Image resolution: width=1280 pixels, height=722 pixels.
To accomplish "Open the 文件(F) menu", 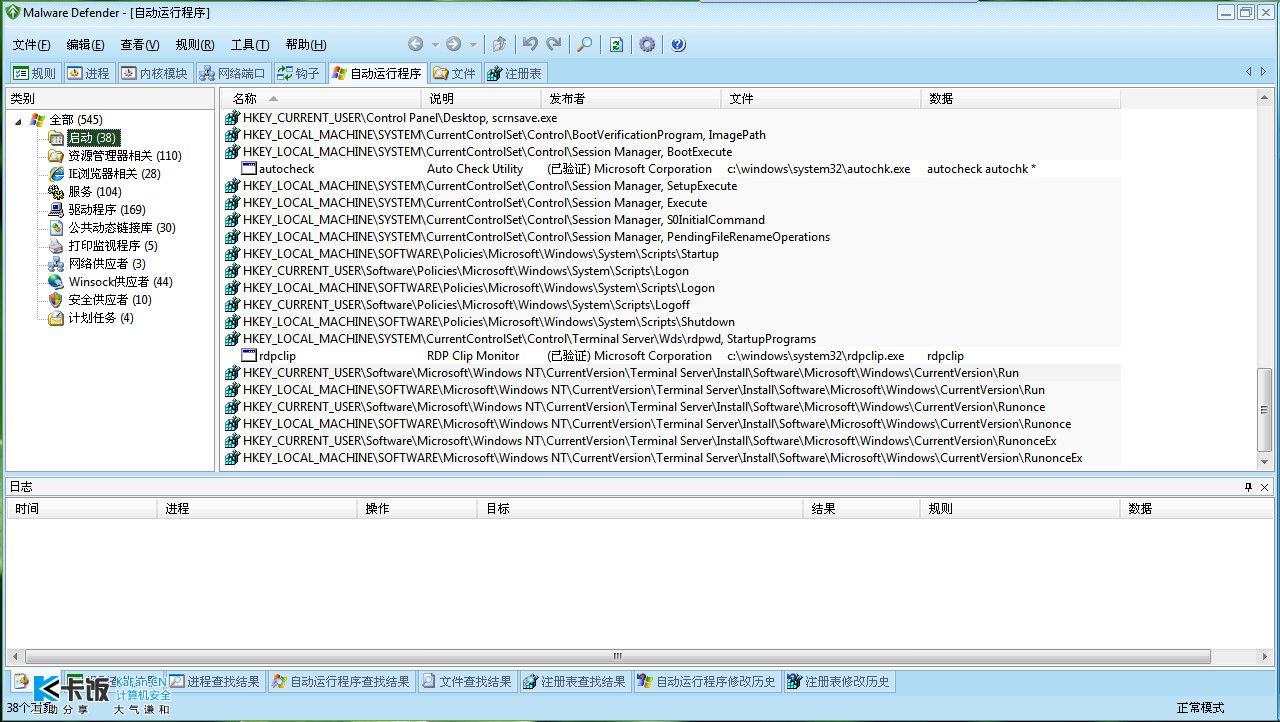I will coord(31,45).
